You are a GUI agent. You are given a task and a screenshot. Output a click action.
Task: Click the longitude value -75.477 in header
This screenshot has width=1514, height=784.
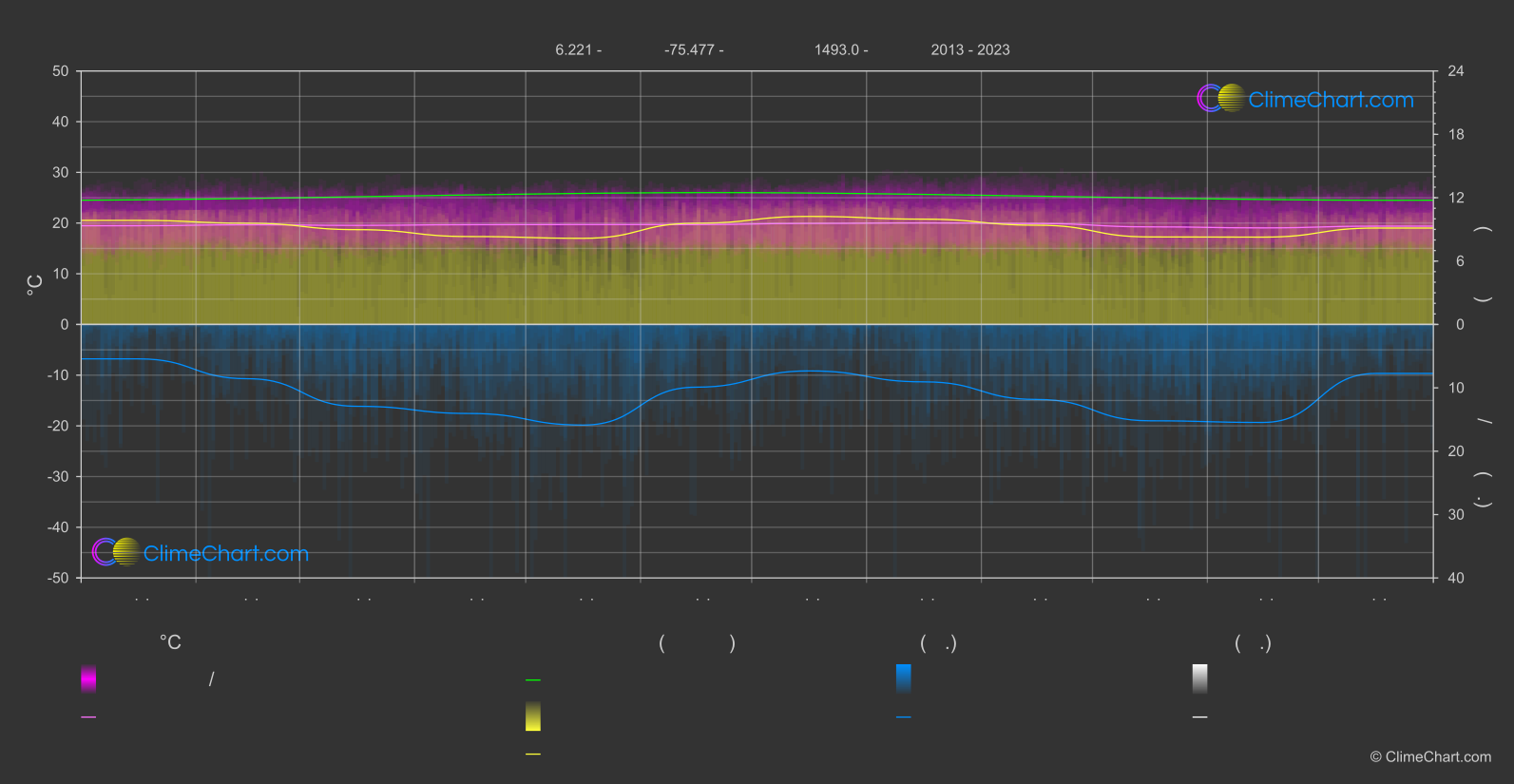tap(689, 49)
